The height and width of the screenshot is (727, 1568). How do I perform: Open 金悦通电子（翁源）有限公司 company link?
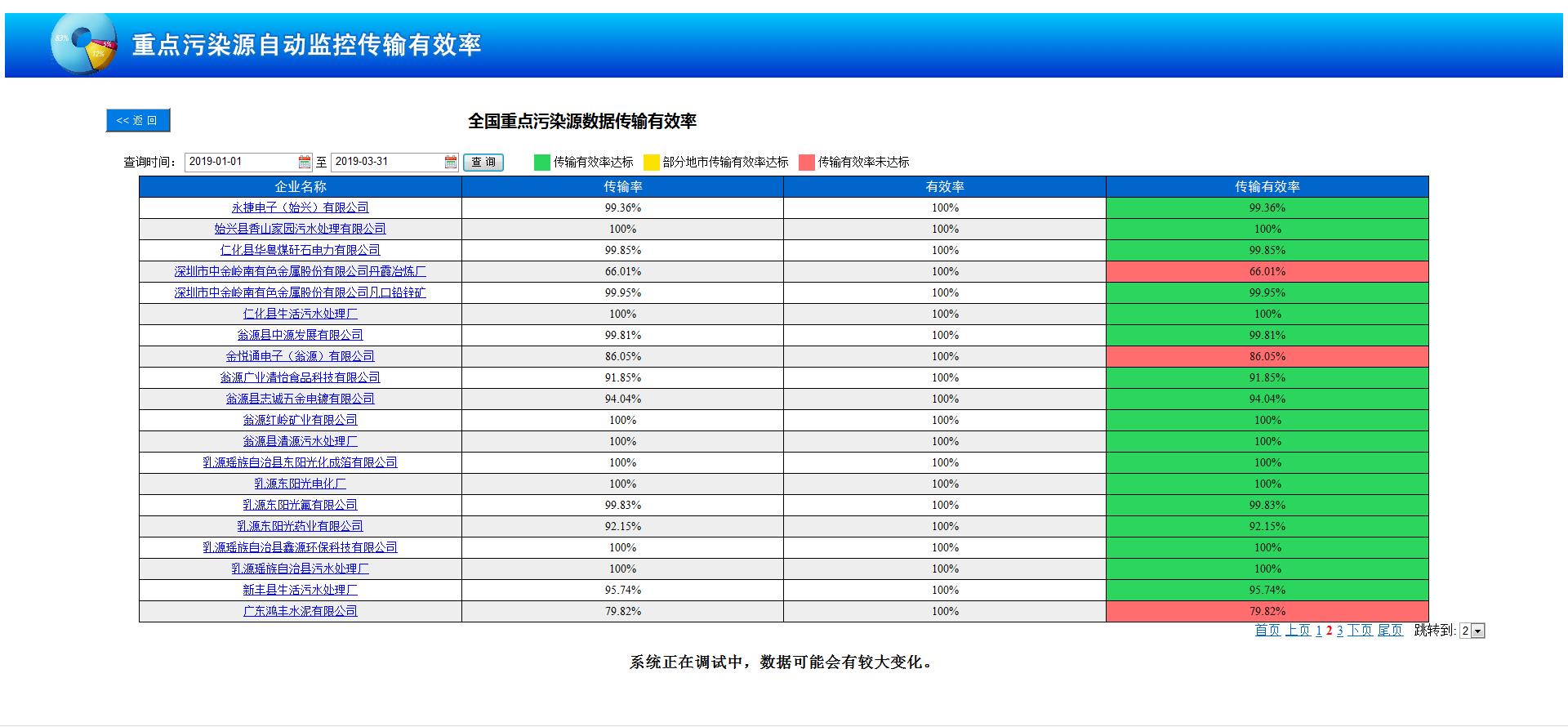[300, 356]
